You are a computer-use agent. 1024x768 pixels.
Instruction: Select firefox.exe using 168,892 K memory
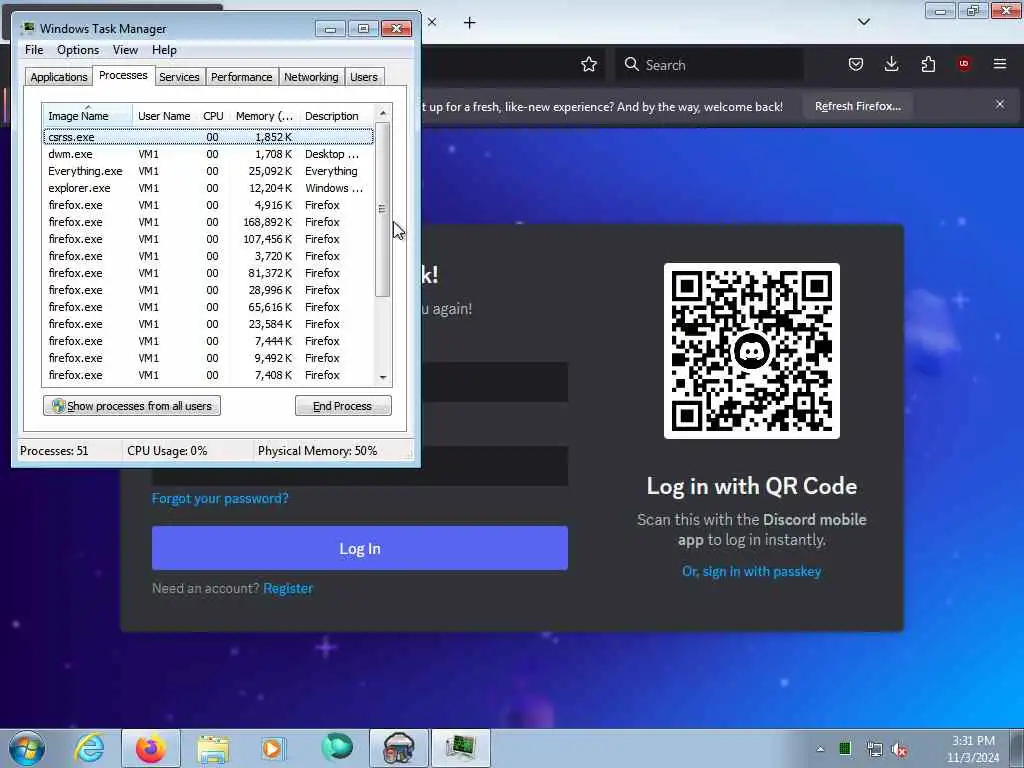208,222
